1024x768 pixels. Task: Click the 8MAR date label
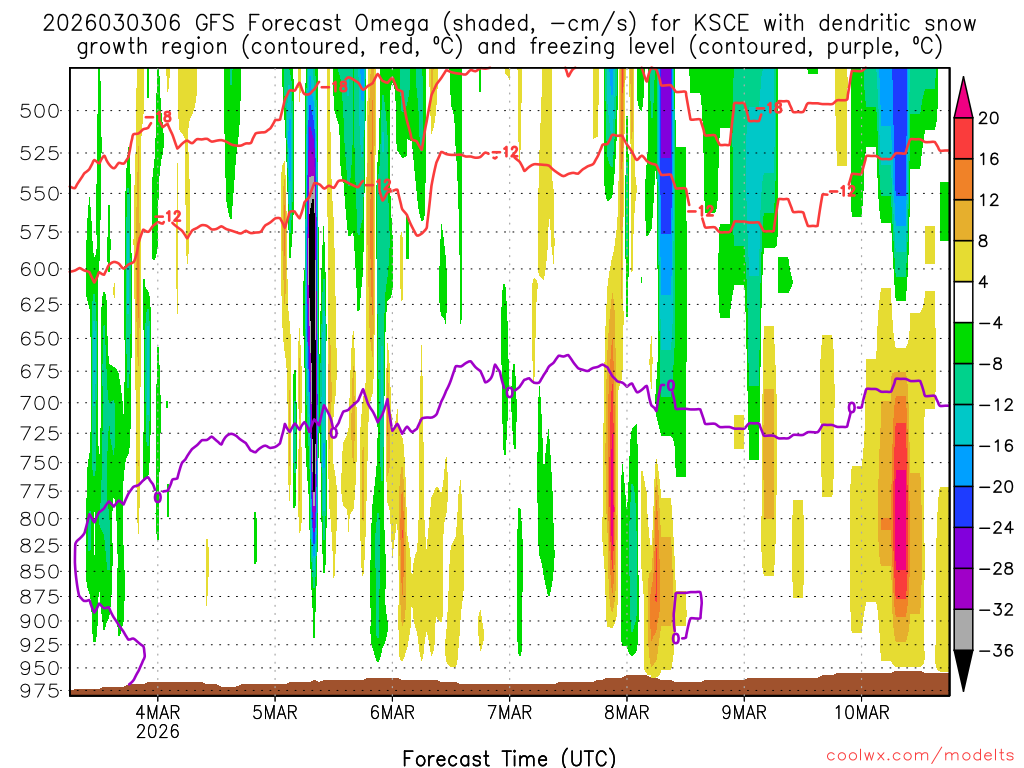[x=627, y=712]
